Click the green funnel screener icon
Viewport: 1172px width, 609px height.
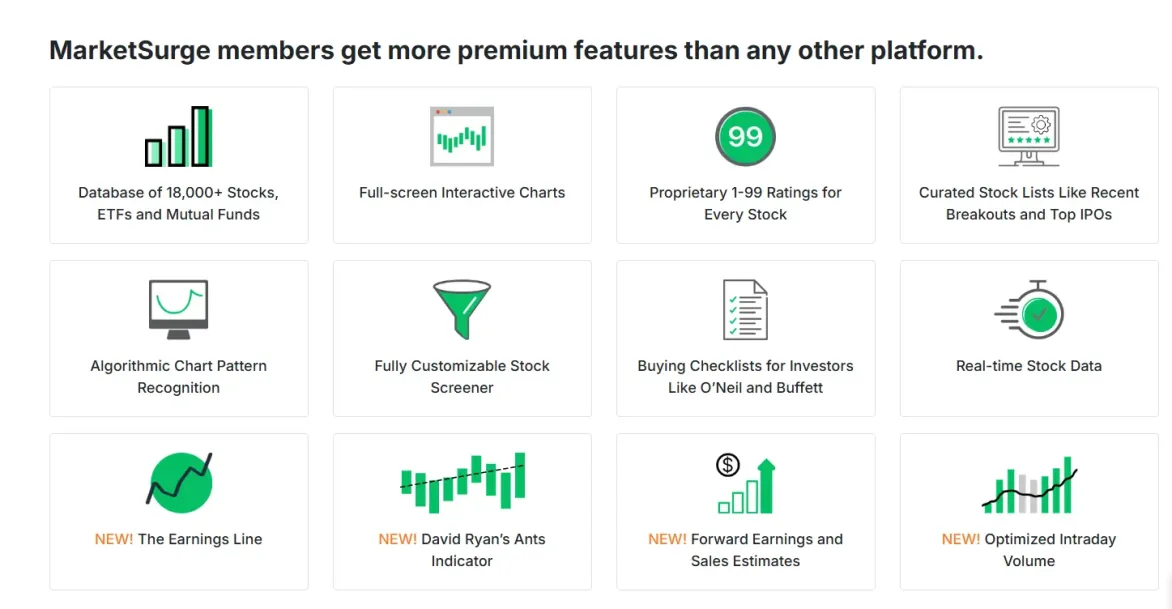point(461,310)
